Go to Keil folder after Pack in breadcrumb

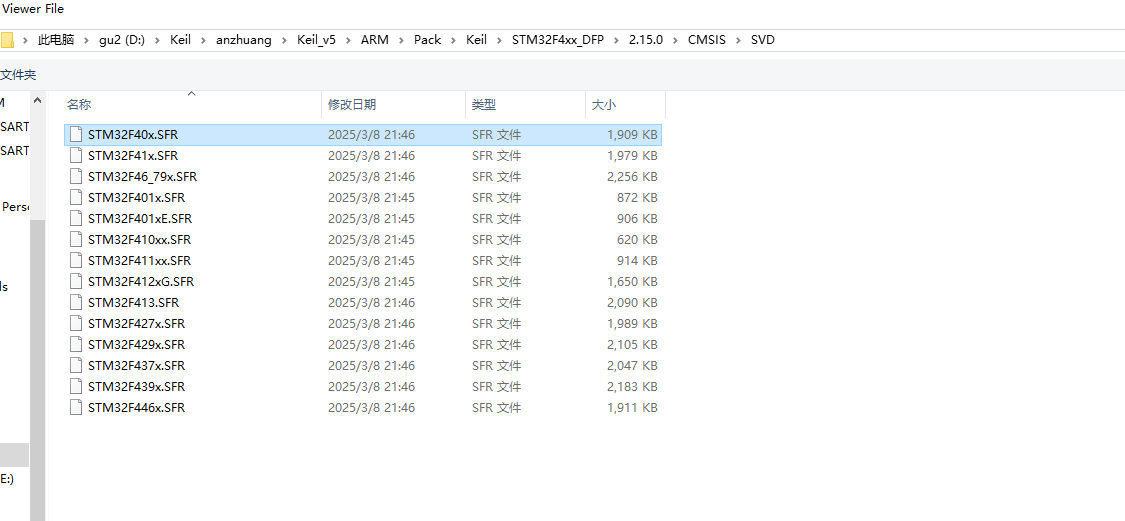coord(476,40)
